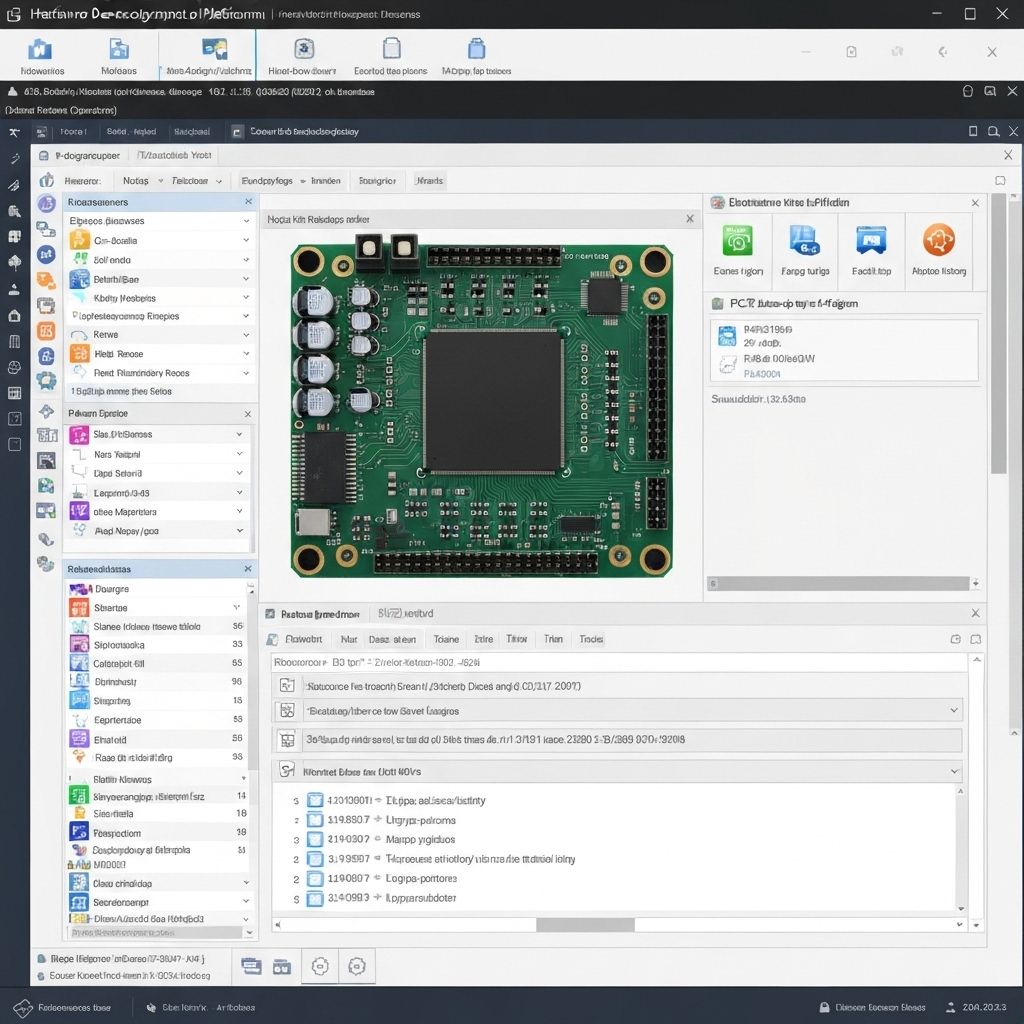Click the Mofaes icon in top toolbar
The image size is (1024, 1024).
tap(119, 50)
